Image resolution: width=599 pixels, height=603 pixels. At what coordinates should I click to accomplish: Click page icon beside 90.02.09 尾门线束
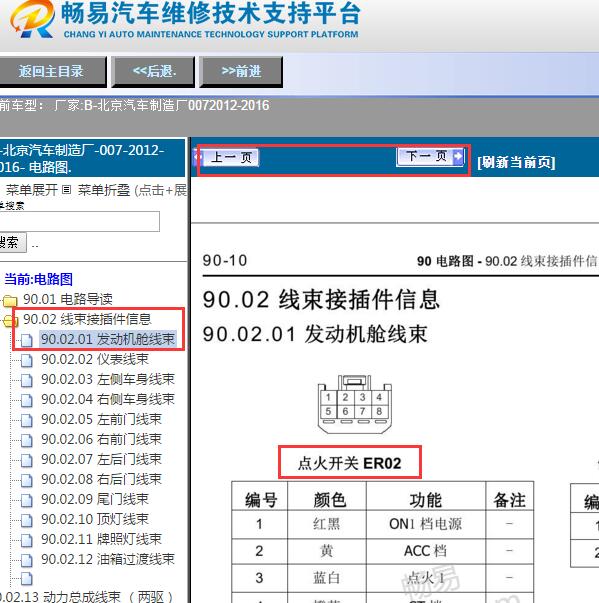coord(27,500)
